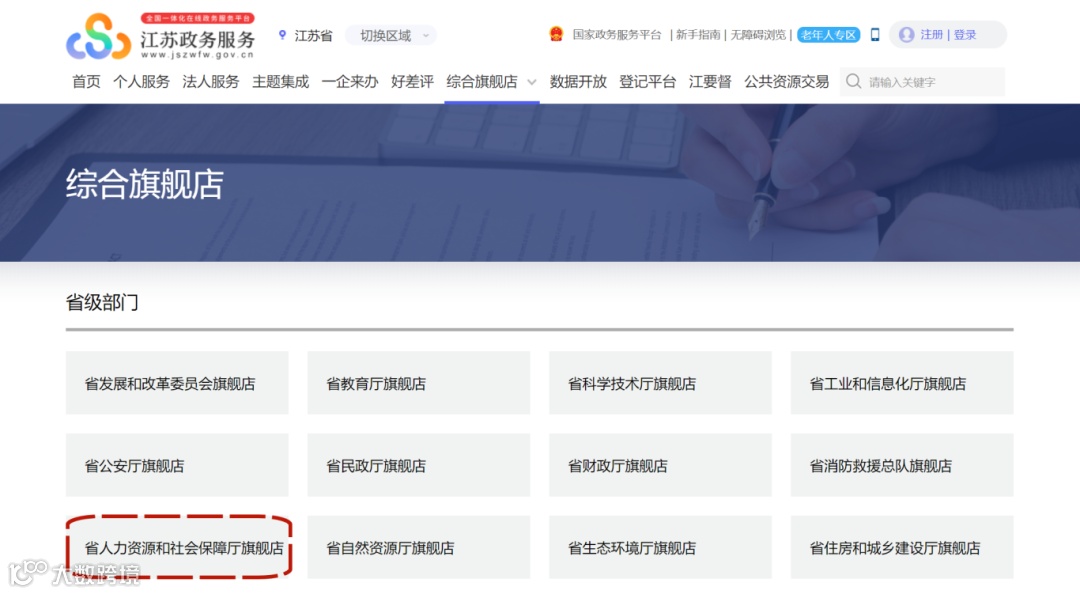This screenshot has height=594, width=1080.
Task: Expand the 切换区域 dropdown arrow
Action: [x=427, y=35]
